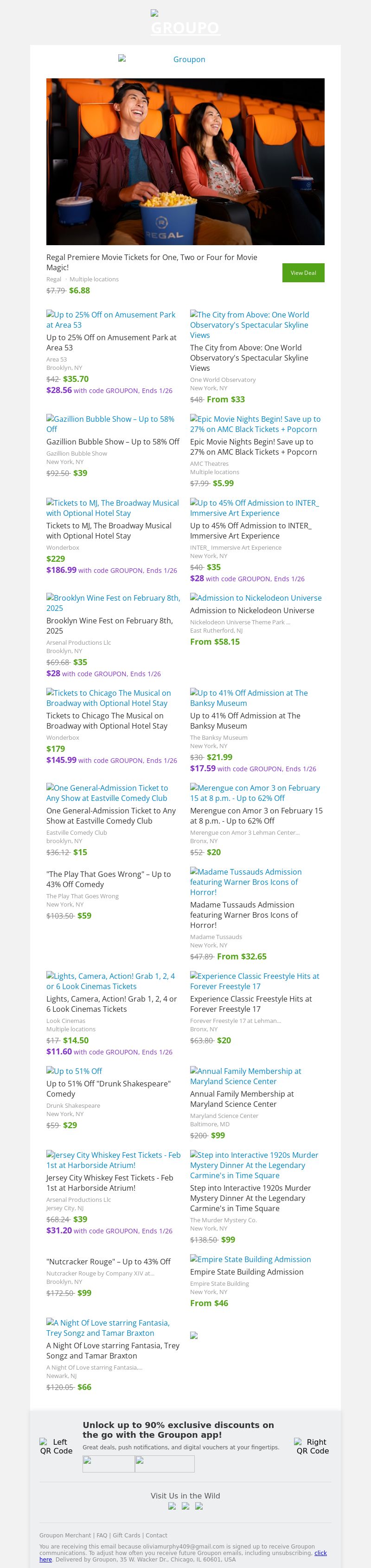Viewport: 371px width, 1568px height.
Task: Open the FAQ footer link
Action: point(102,1535)
